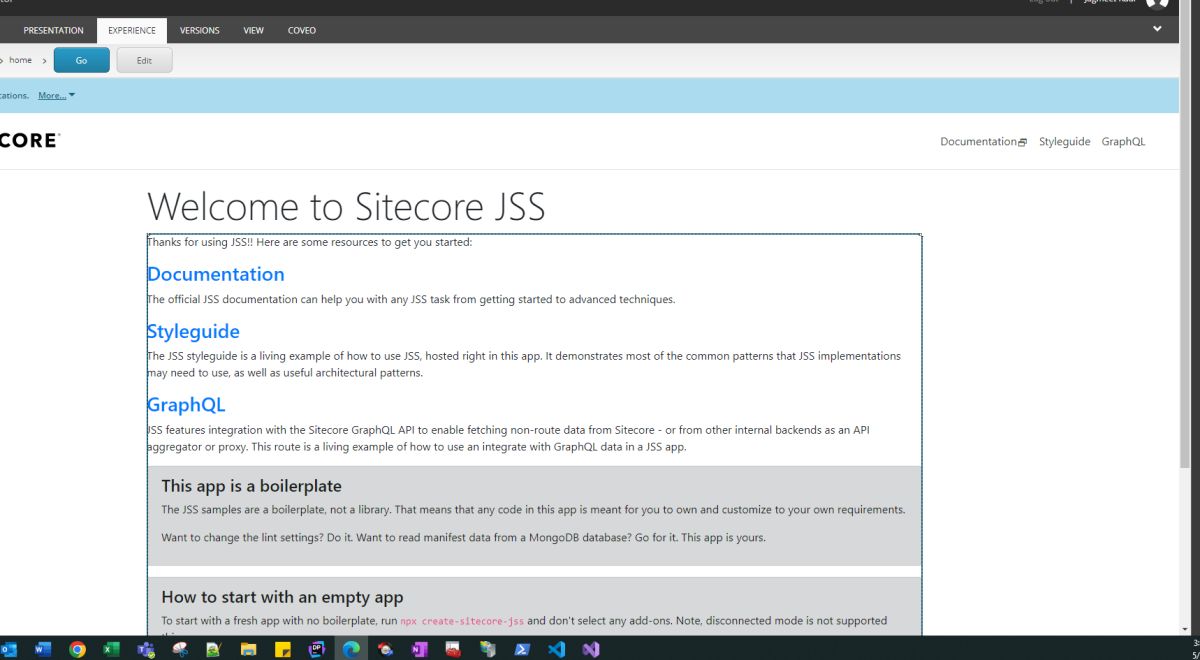The height and width of the screenshot is (660, 1200).
Task: Open Visual Studio Code from the taskbar
Action: pyautogui.click(x=556, y=649)
